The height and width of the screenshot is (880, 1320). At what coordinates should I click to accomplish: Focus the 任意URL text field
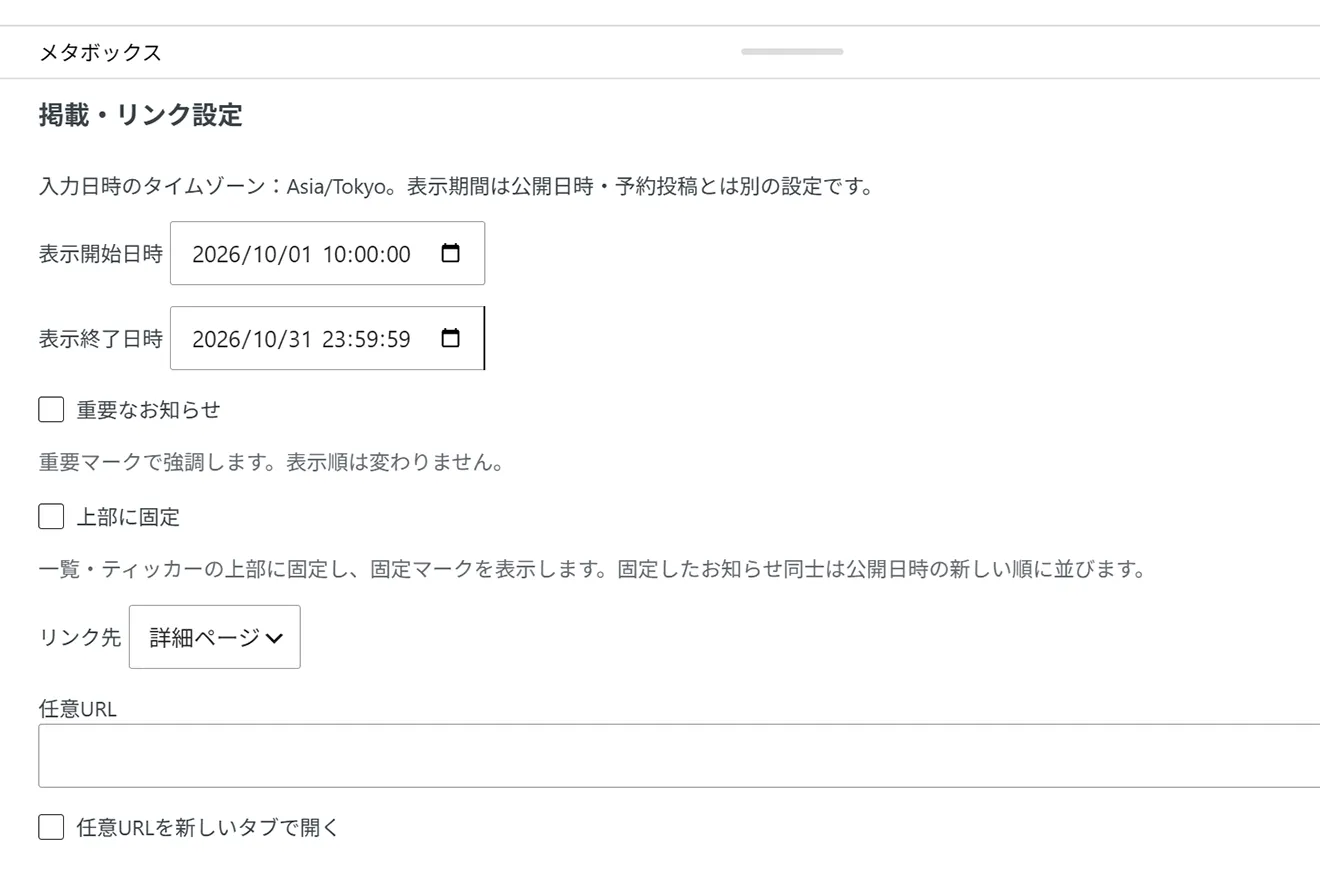pos(679,755)
